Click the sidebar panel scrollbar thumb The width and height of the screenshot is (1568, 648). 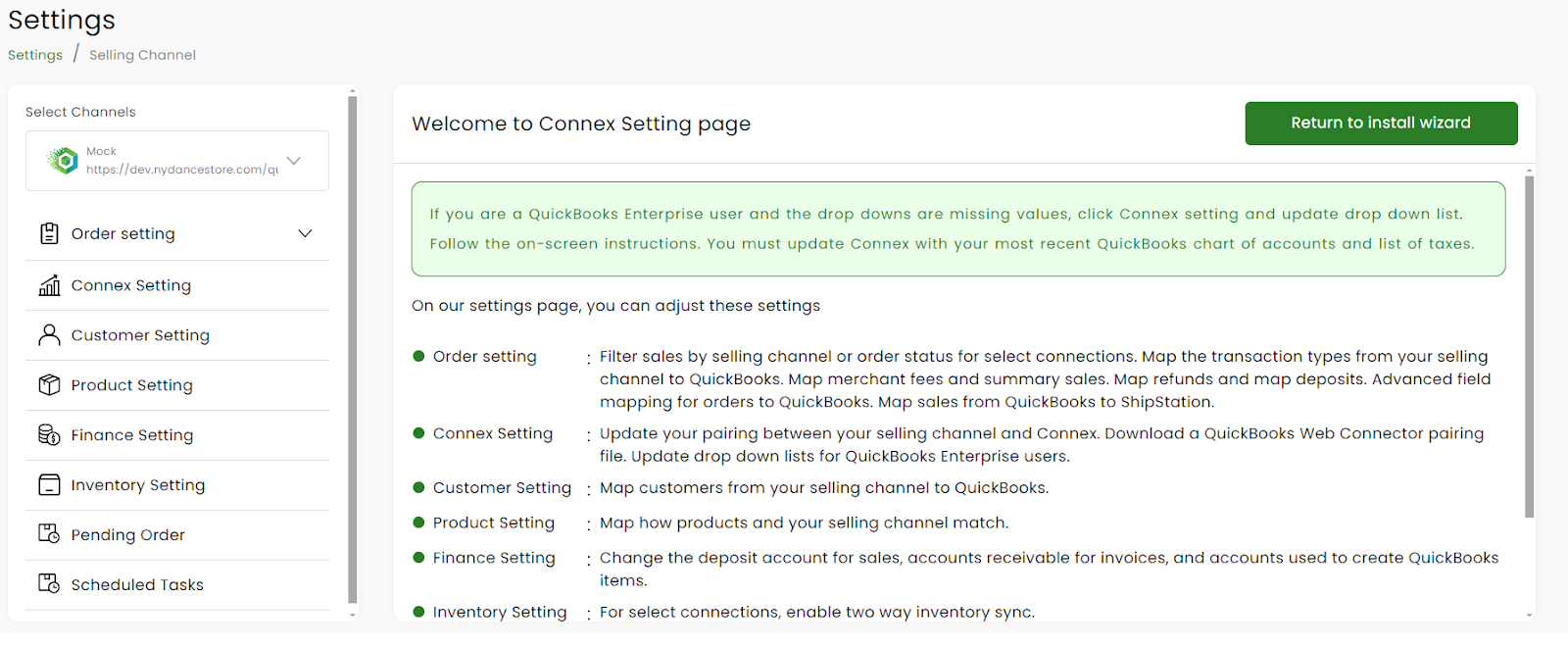point(353,350)
